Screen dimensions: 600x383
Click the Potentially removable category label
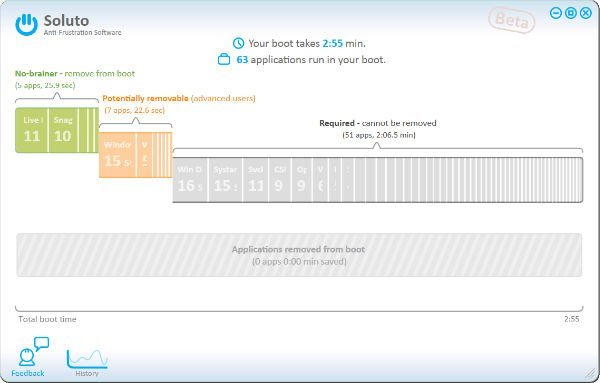179,98
